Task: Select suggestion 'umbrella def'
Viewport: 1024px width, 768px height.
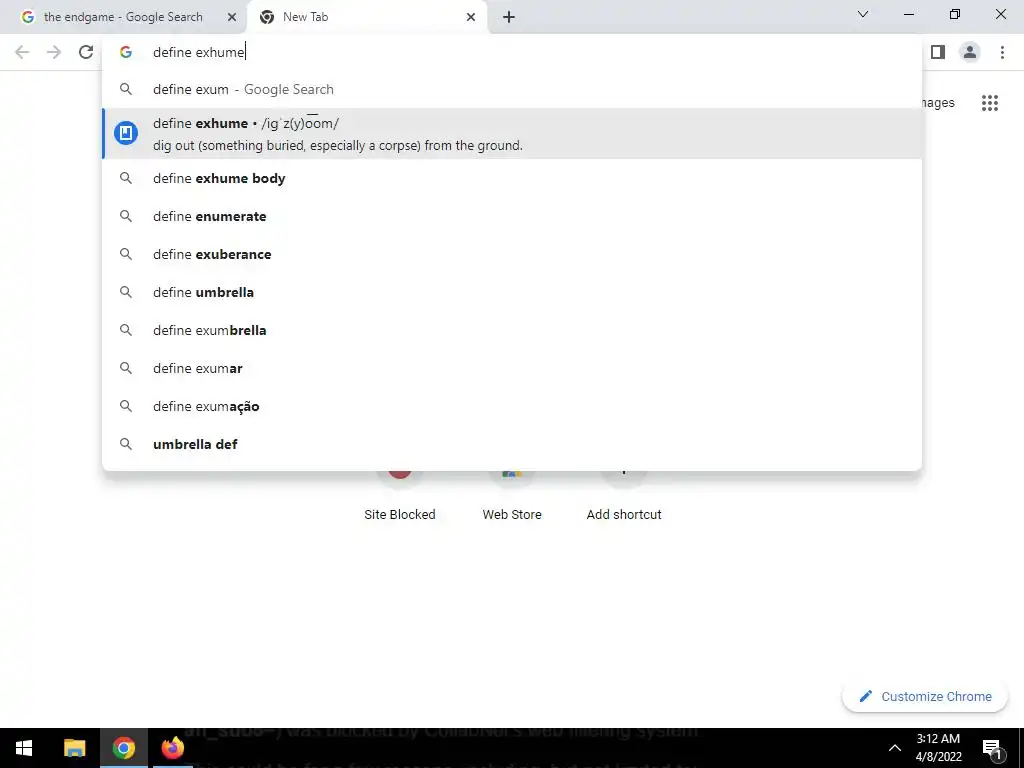Action: pyautogui.click(x=512, y=444)
